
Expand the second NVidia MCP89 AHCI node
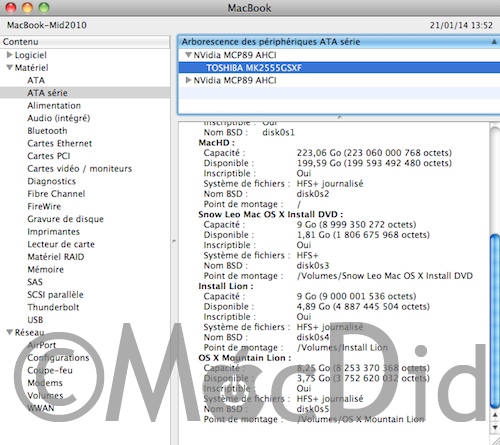pyautogui.click(x=188, y=80)
